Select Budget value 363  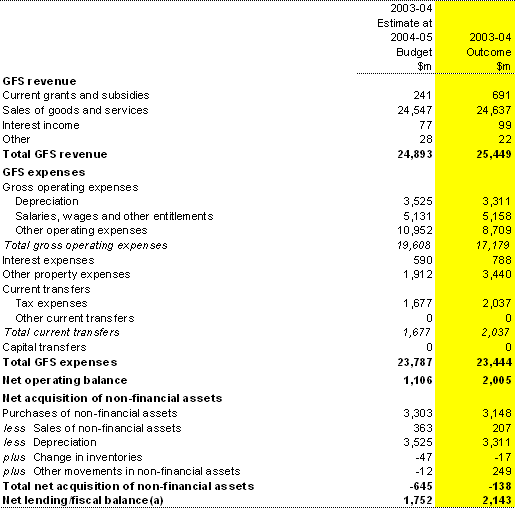[x=422, y=428]
